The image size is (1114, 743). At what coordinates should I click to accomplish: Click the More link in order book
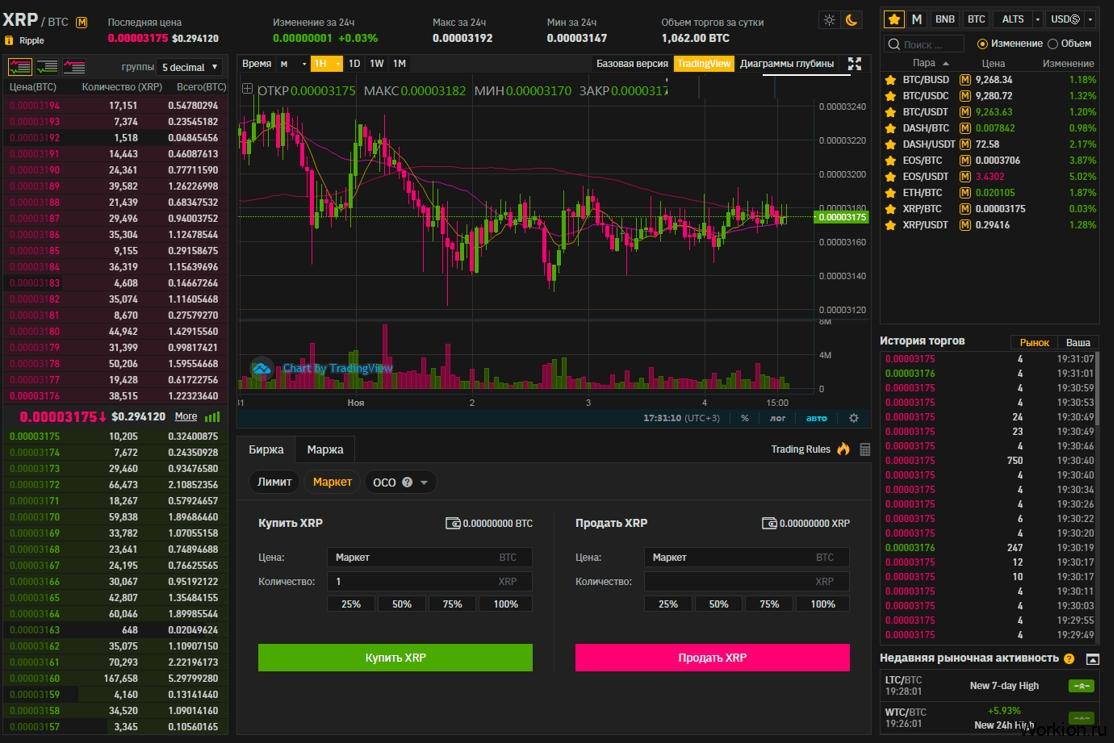[x=186, y=417]
